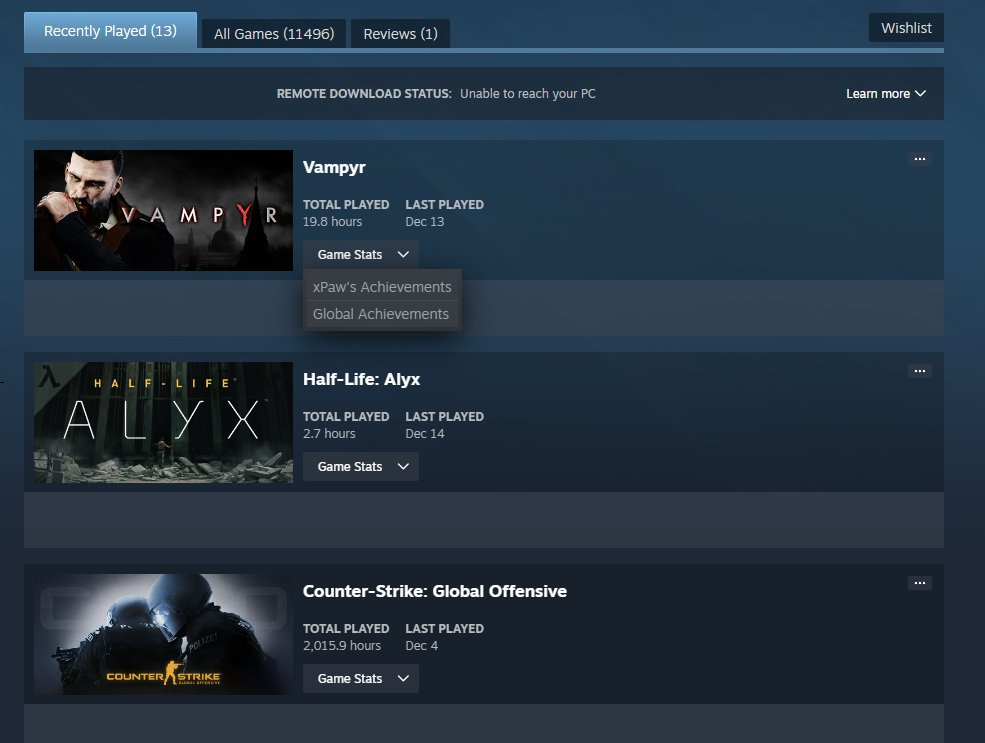Click the Counter-Strike cover image
985x743 pixels.
pos(163,634)
